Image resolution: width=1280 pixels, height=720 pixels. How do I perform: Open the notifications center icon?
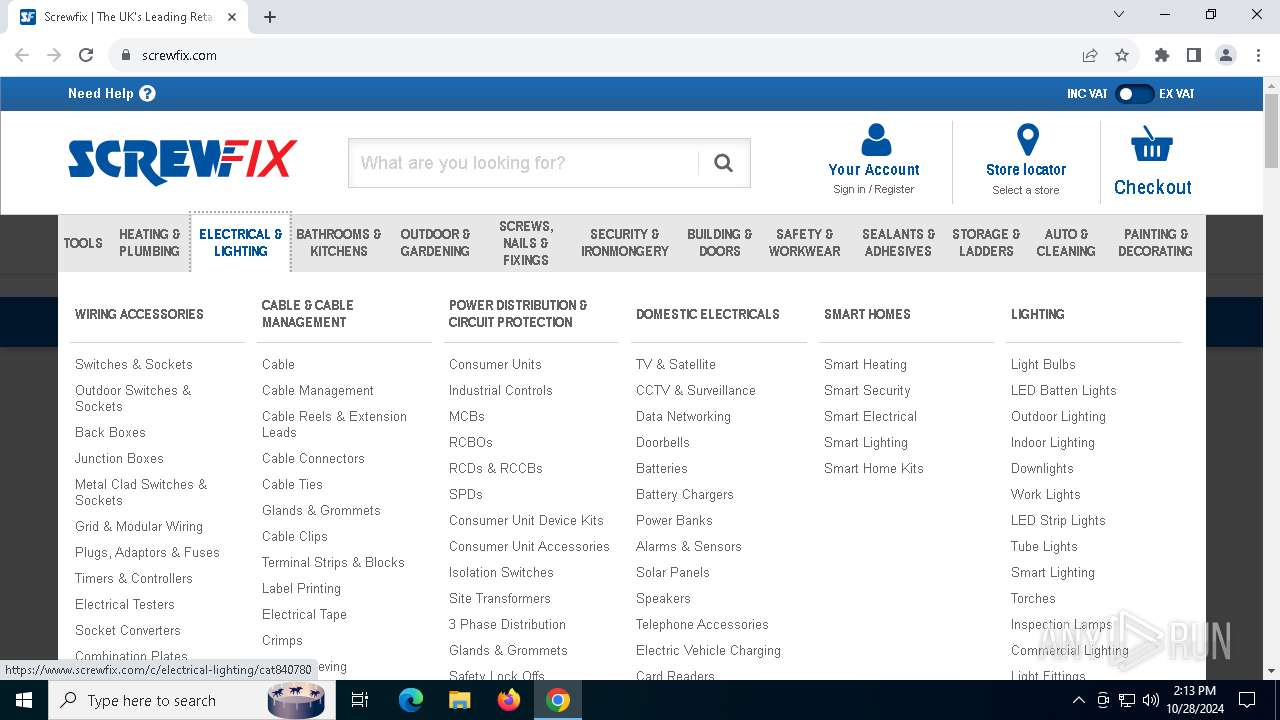(1247, 700)
